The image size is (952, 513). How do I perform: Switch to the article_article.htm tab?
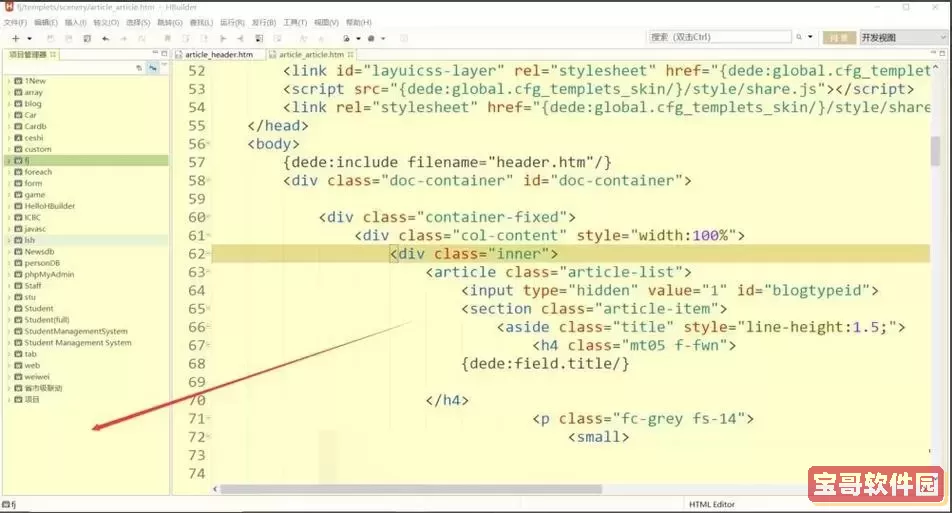(311, 55)
